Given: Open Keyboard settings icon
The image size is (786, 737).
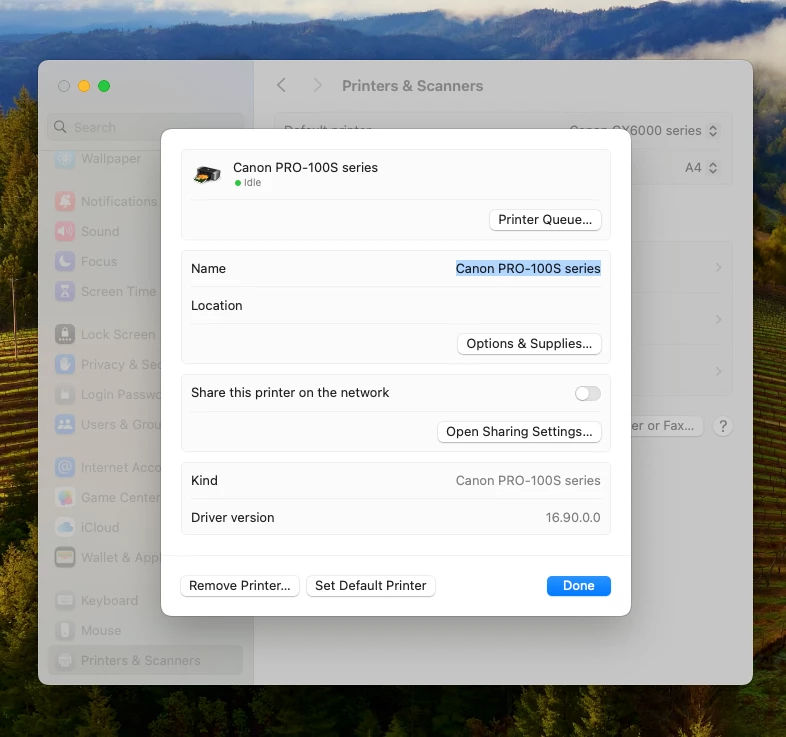Looking at the screenshot, I should (x=65, y=600).
